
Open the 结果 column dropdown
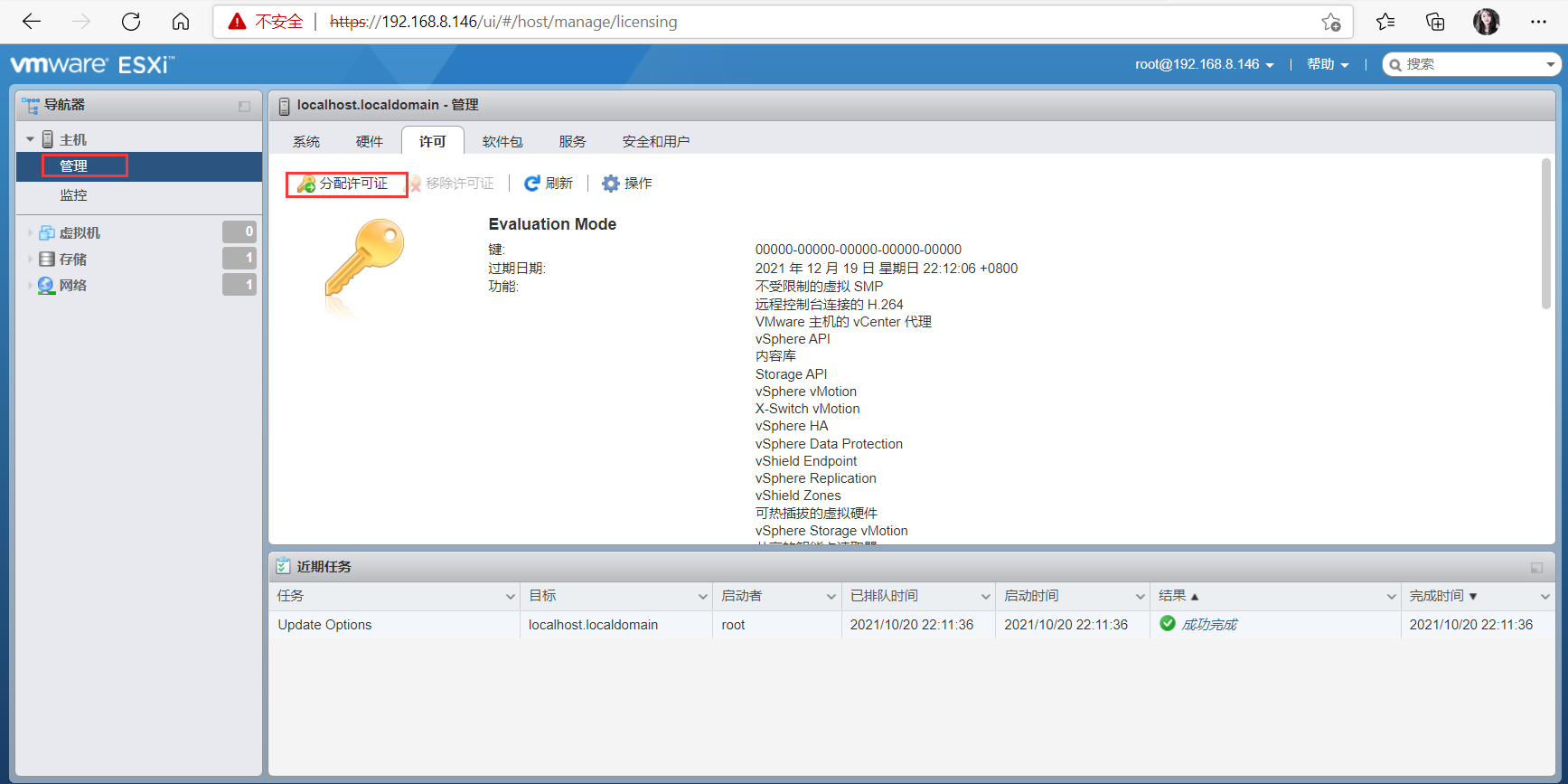click(1392, 596)
